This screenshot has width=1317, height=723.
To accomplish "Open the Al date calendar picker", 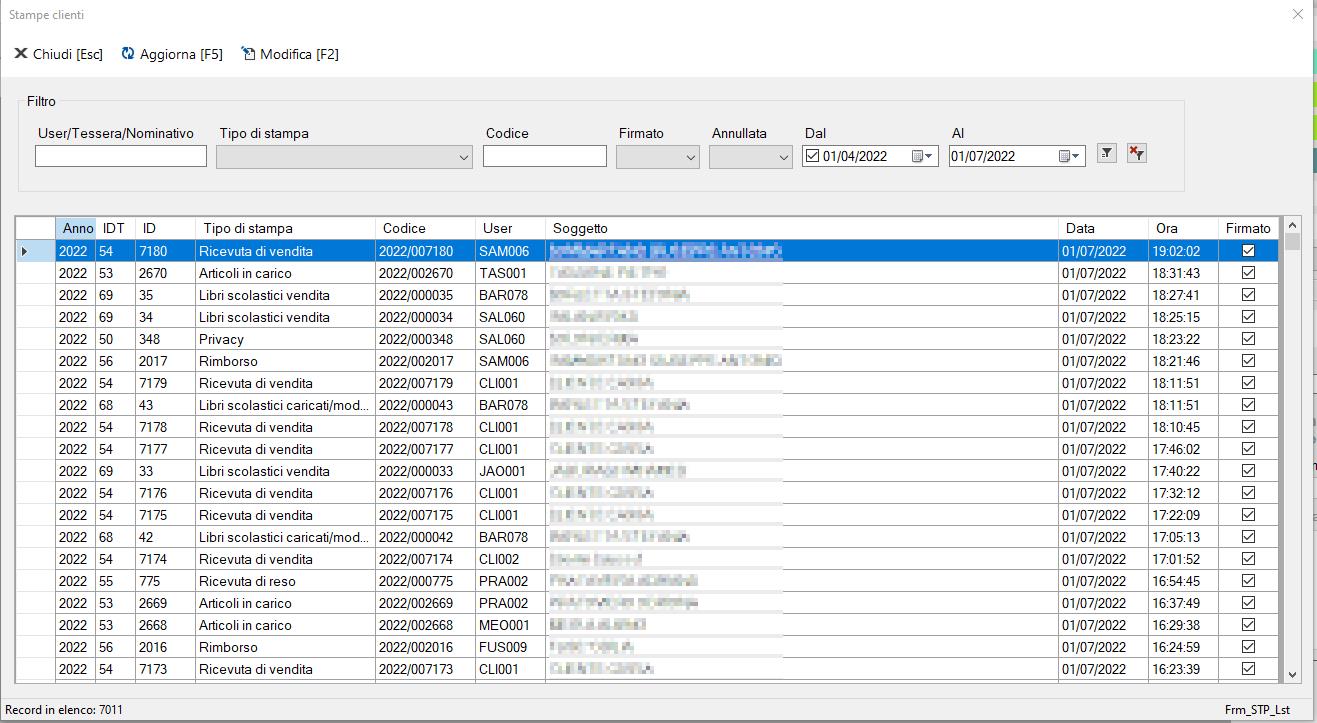I will tap(1069, 156).
